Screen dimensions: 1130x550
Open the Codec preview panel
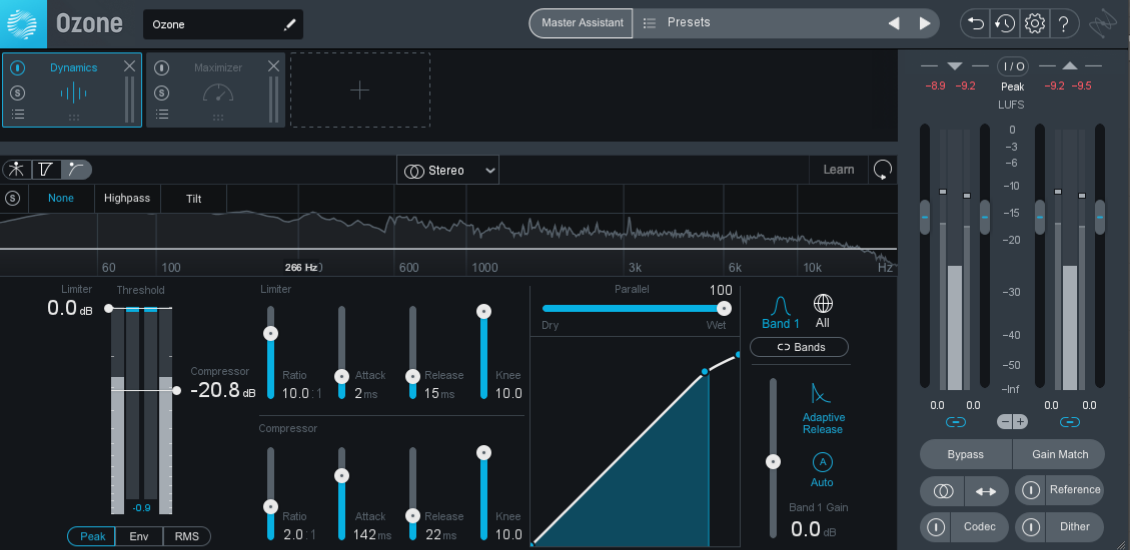pos(979,527)
